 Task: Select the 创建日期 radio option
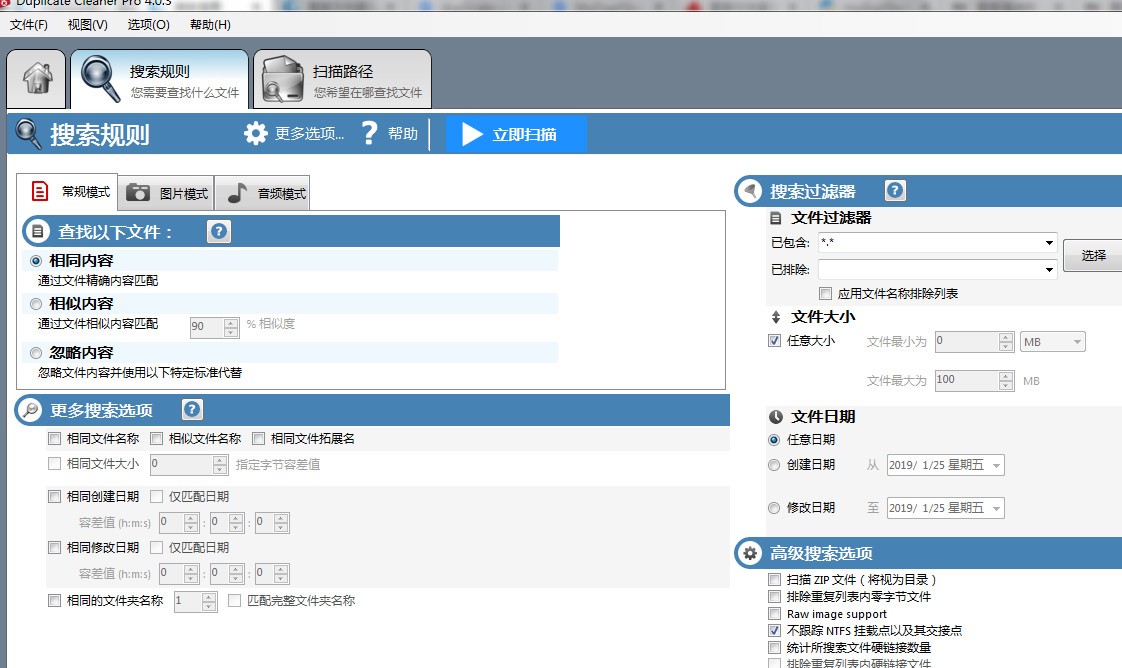[773, 464]
